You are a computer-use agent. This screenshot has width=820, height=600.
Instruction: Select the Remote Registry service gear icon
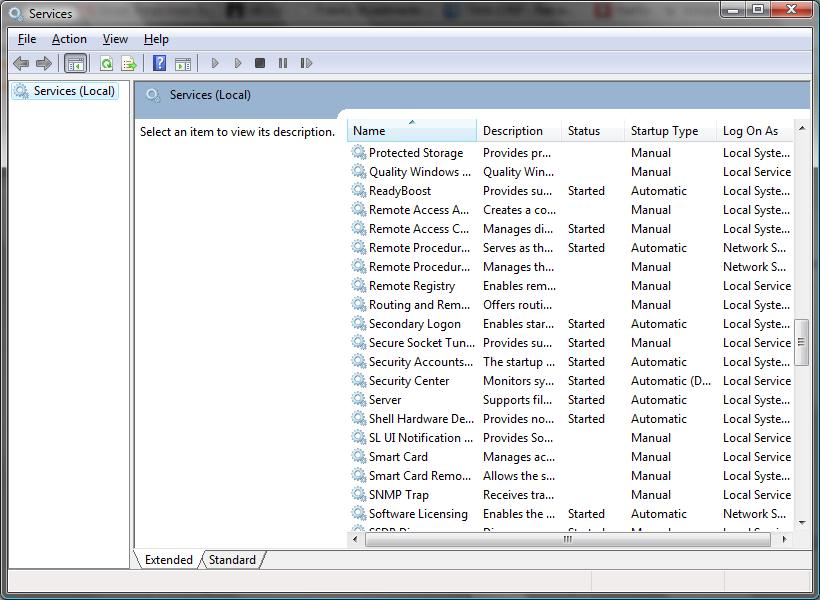point(358,285)
